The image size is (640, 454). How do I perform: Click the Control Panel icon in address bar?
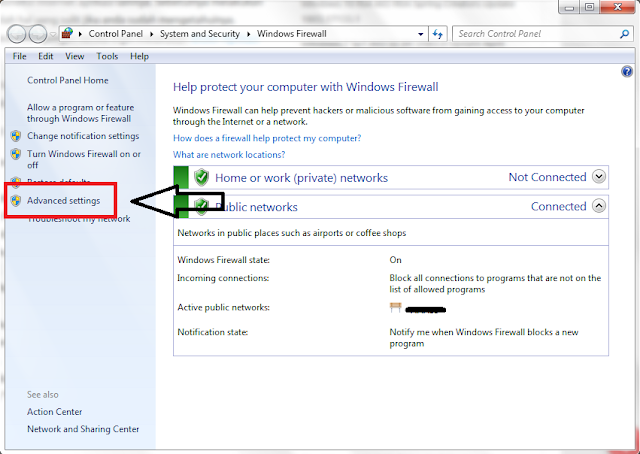click(67, 33)
